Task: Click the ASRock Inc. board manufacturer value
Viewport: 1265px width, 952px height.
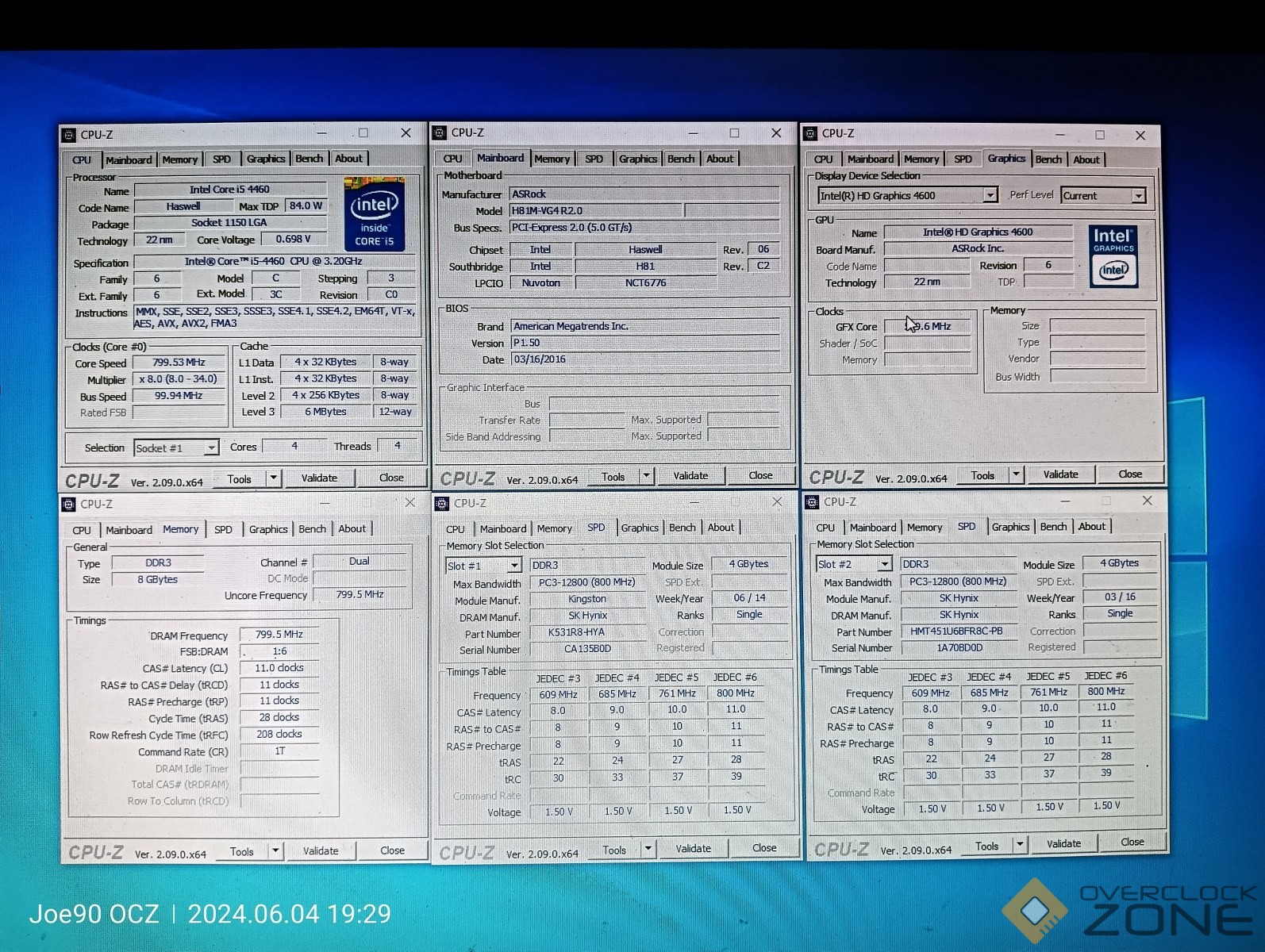Action: pos(978,248)
